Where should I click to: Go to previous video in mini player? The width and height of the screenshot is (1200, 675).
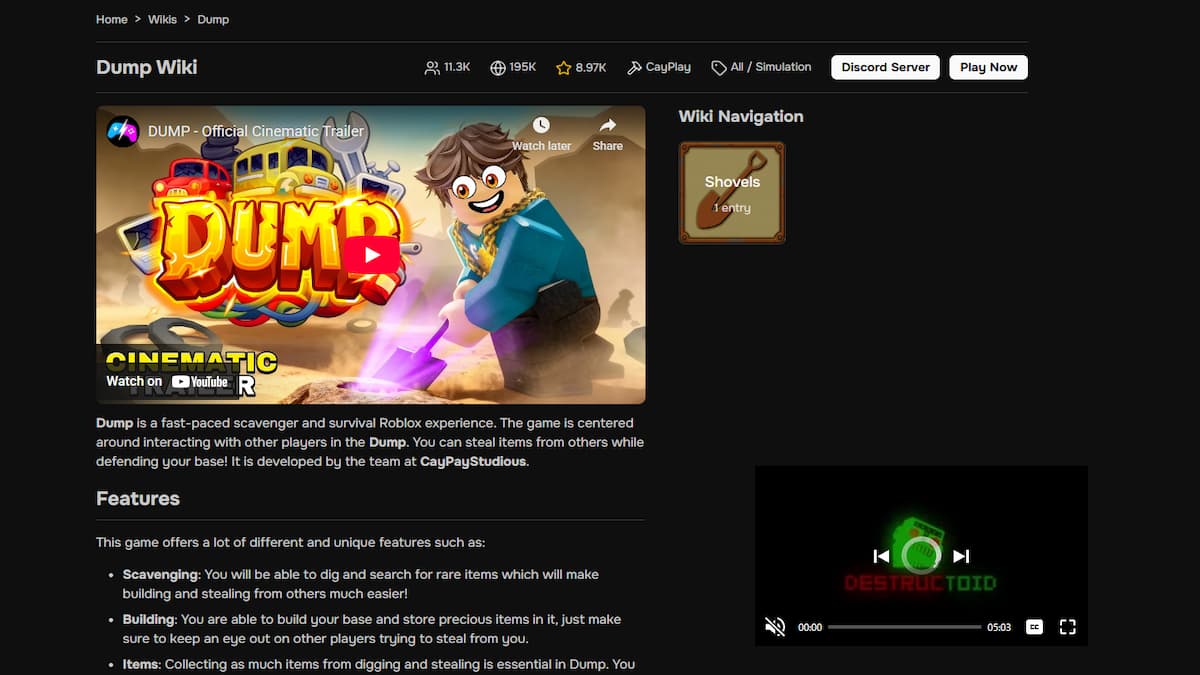coord(881,556)
